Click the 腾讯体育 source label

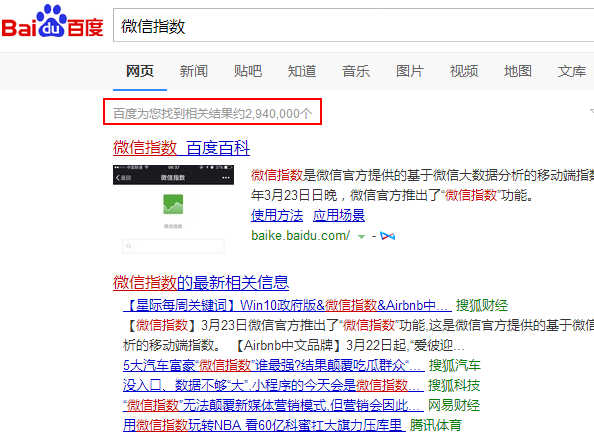click(436, 425)
